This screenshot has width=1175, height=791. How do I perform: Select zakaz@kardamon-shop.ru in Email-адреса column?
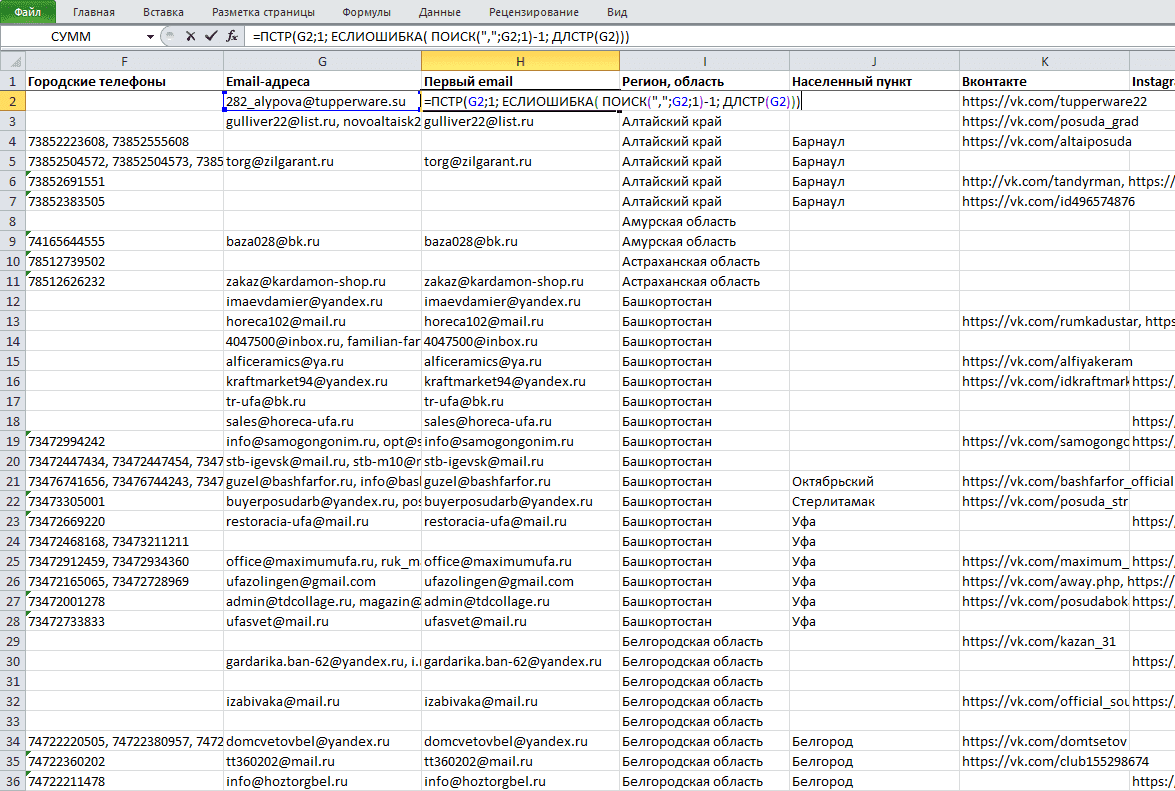[x=322, y=282]
